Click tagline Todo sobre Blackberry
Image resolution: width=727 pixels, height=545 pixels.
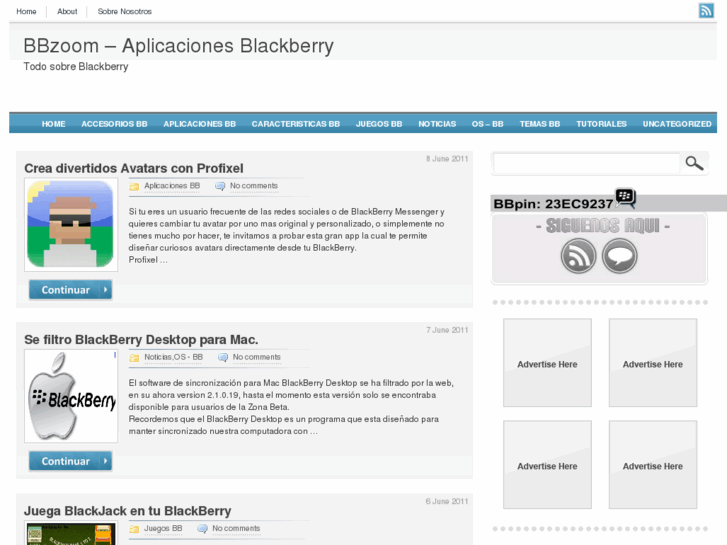click(76, 67)
